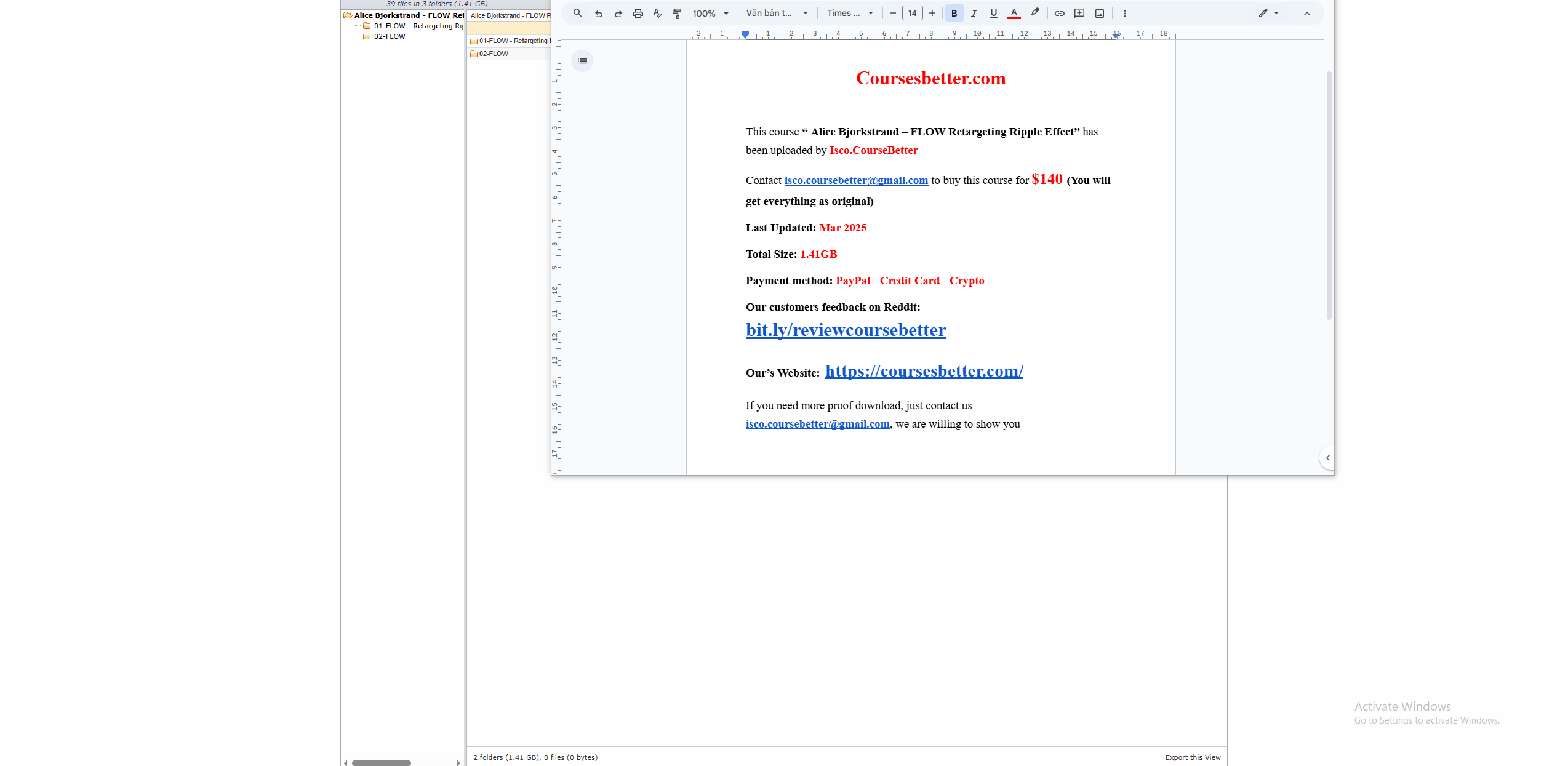Viewport: 1568px width, 766px height.
Task: Open the 100% zoom dropdown
Action: coord(710,13)
